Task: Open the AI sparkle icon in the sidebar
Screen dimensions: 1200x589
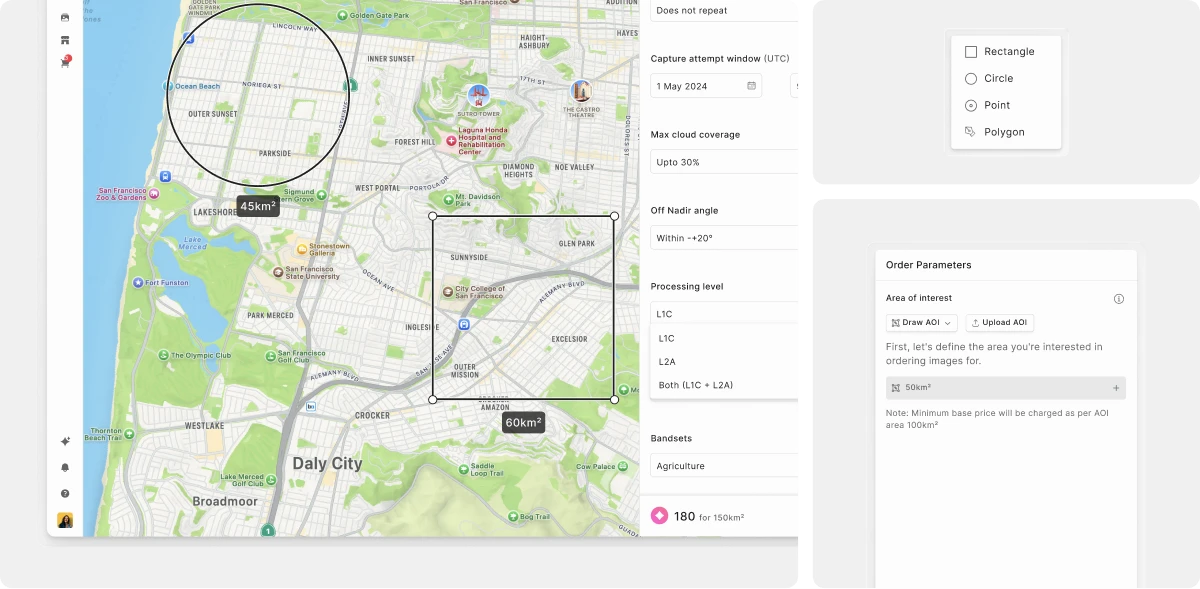Action: pyautogui.click(x=65, y=441)
